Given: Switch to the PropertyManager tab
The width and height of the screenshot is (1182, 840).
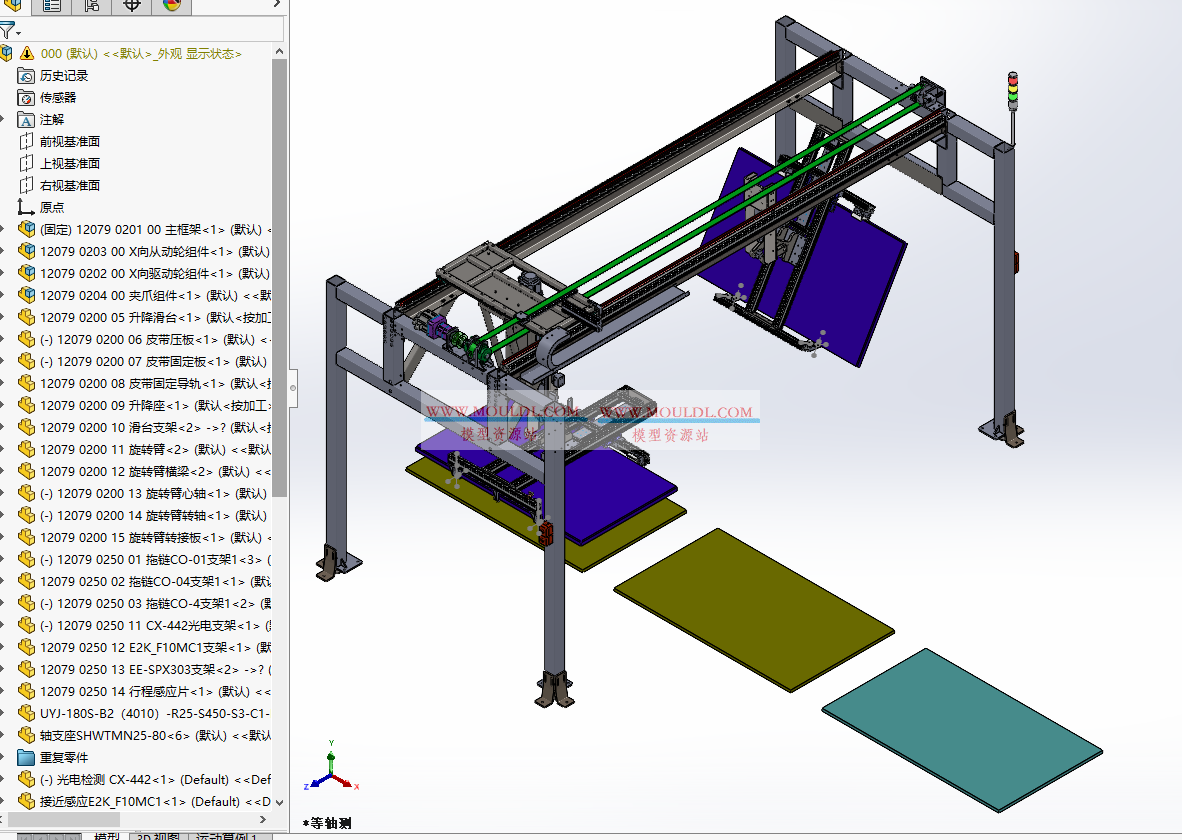Looking at the screenshot, I should [x=51, y=8].
